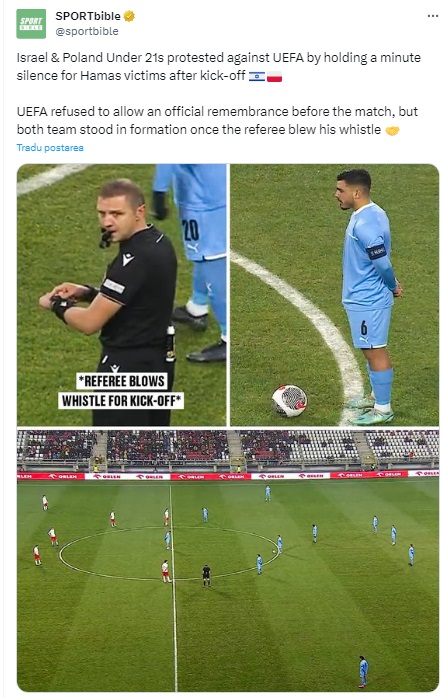Open the wide stadium pitch photo
This screenshot has width=444, height=698.
(228, 560)
